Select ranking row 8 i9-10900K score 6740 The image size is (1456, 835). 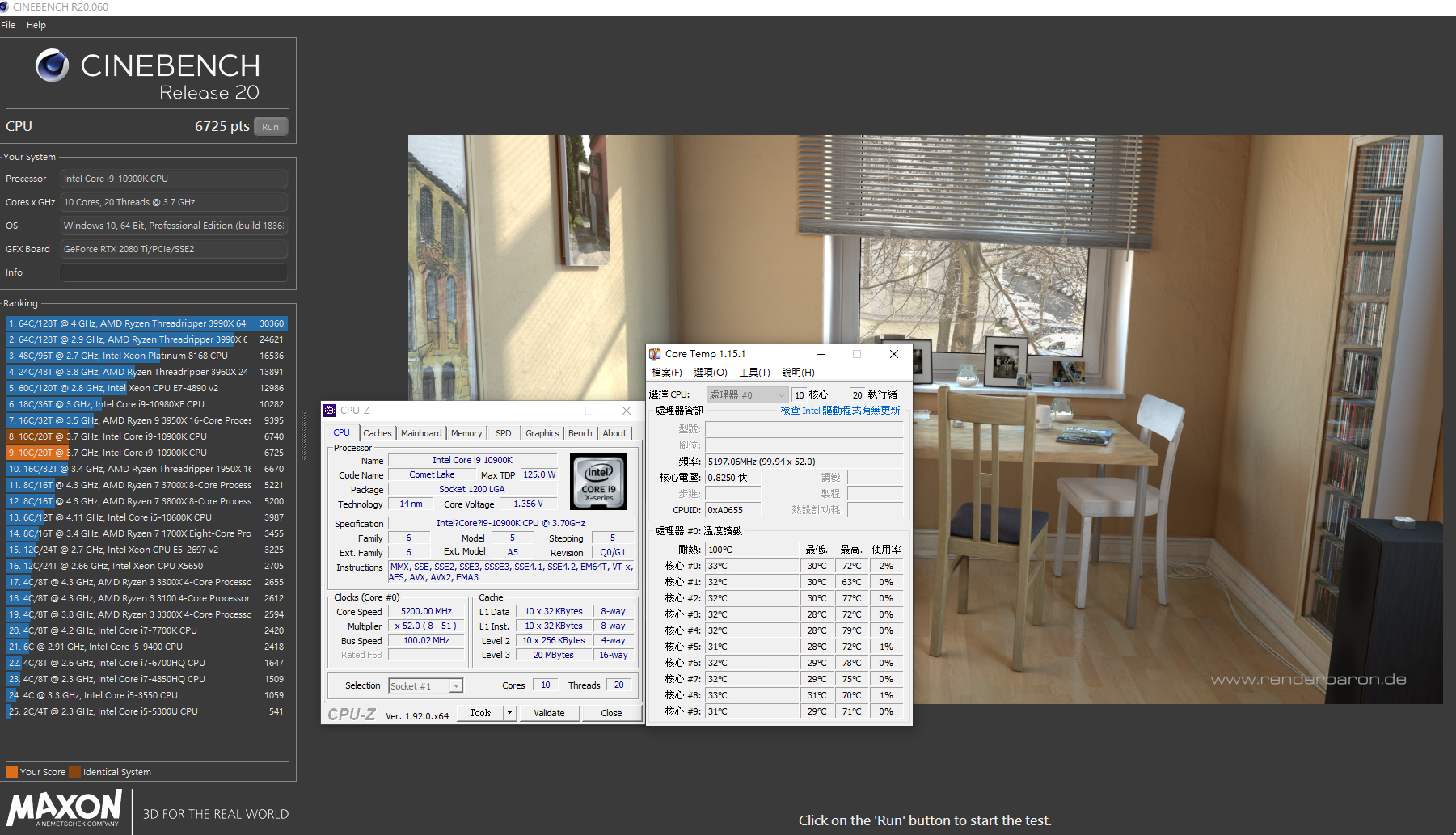147,436
